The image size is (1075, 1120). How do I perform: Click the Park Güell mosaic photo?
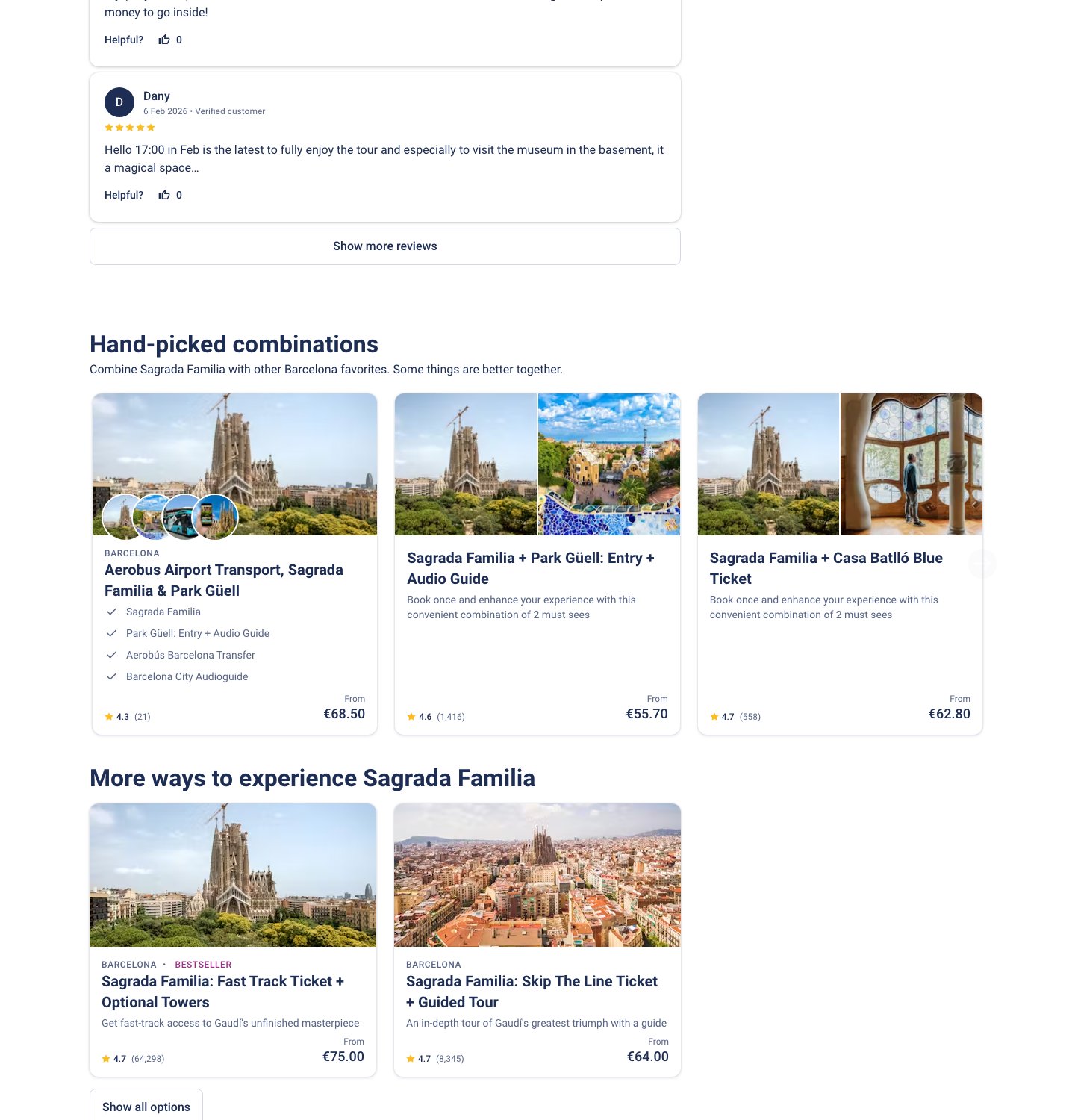[x=608, y=464]
